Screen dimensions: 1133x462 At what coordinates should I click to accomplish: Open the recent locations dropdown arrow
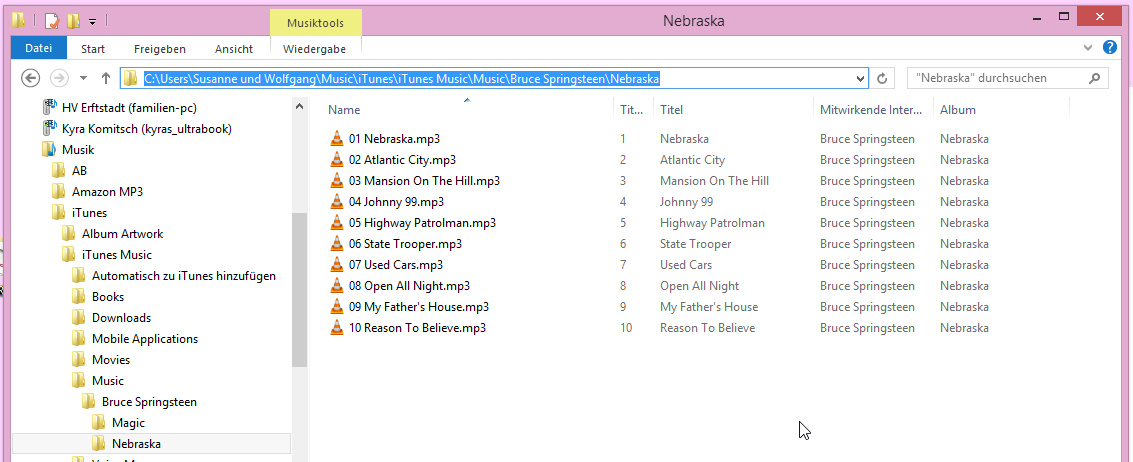click(x=83, y=78)
